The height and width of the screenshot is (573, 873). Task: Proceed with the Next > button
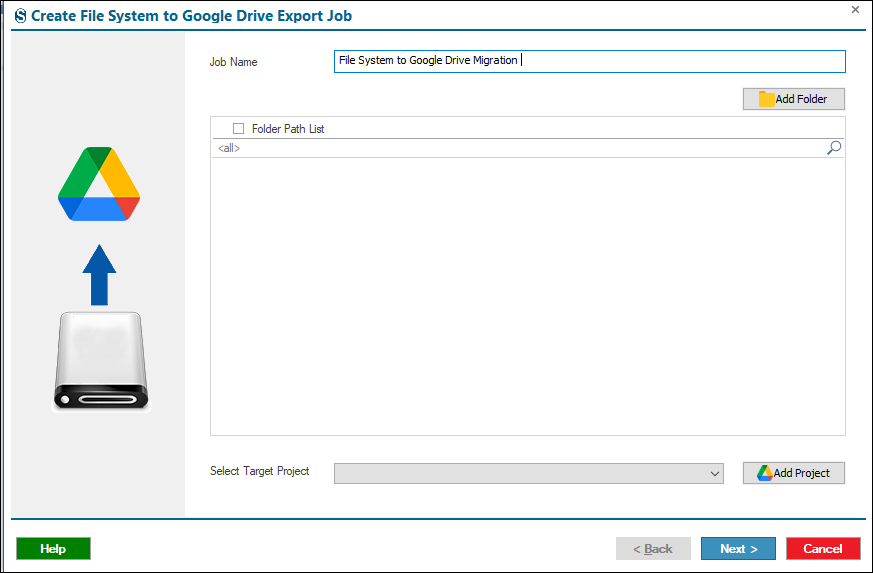point(738,548)
